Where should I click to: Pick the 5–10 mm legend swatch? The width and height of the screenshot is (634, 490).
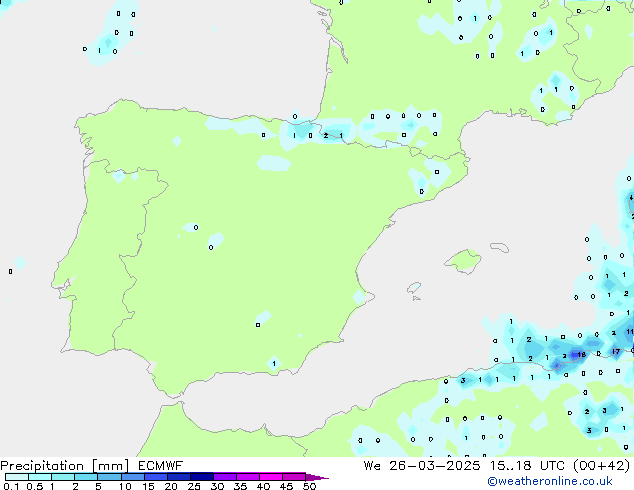109,477
